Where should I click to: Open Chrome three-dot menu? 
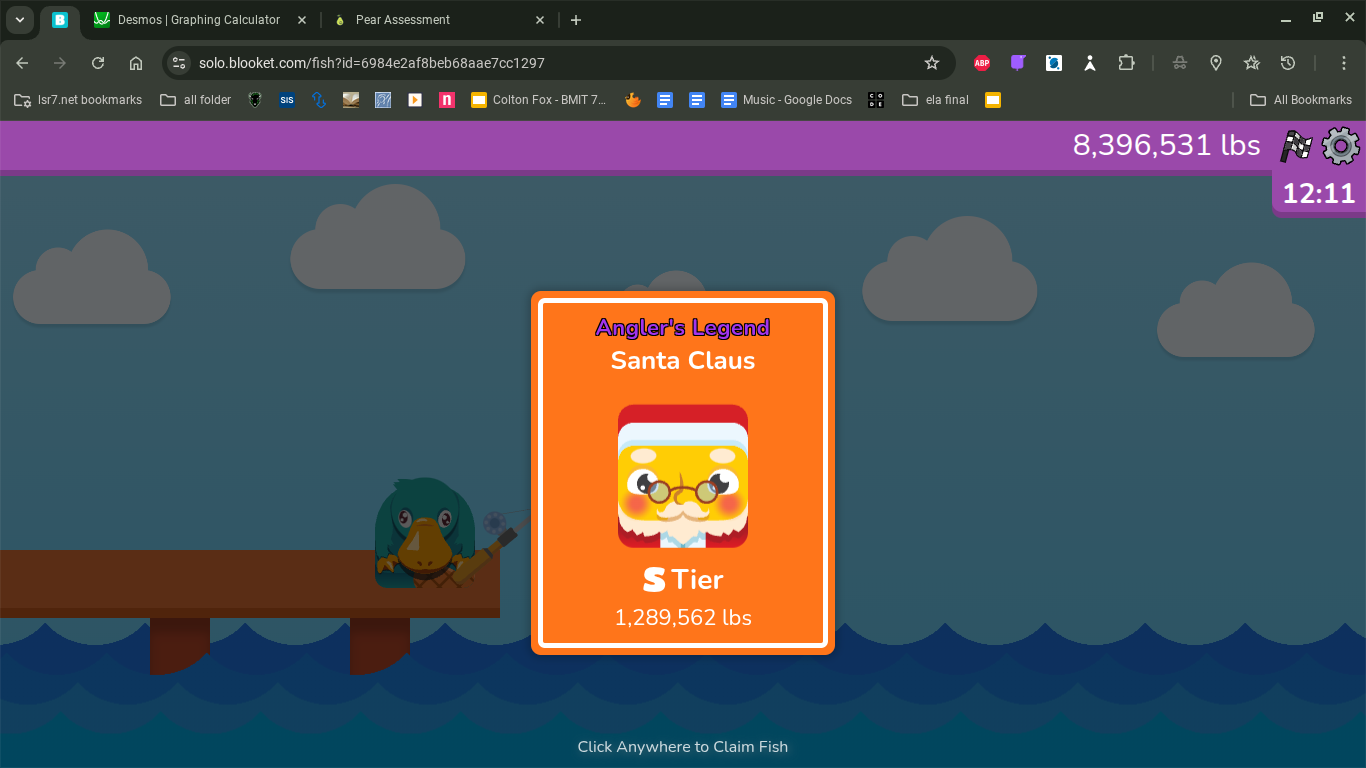pos(1344,63)
